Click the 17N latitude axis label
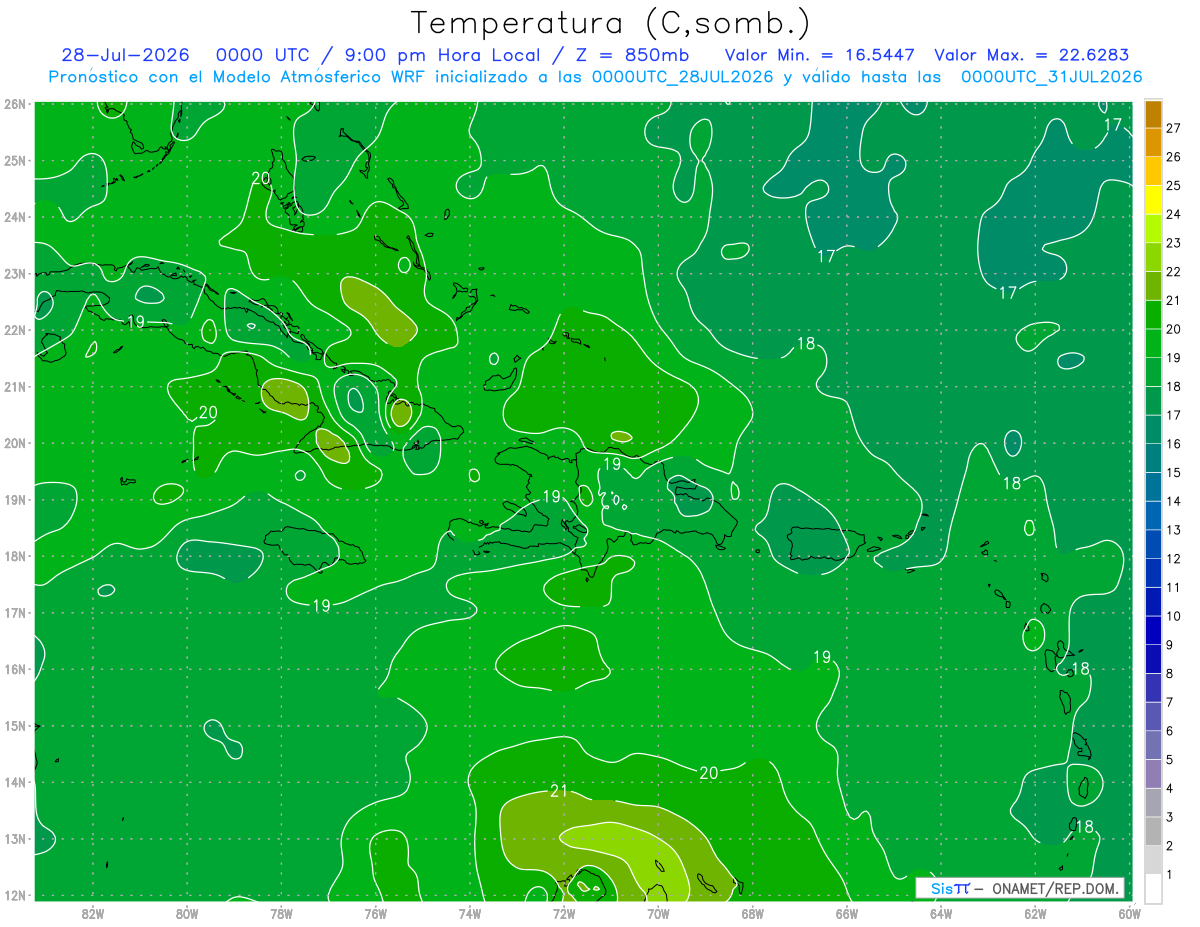The image size is (1200, 927). [x=14, y=612]
